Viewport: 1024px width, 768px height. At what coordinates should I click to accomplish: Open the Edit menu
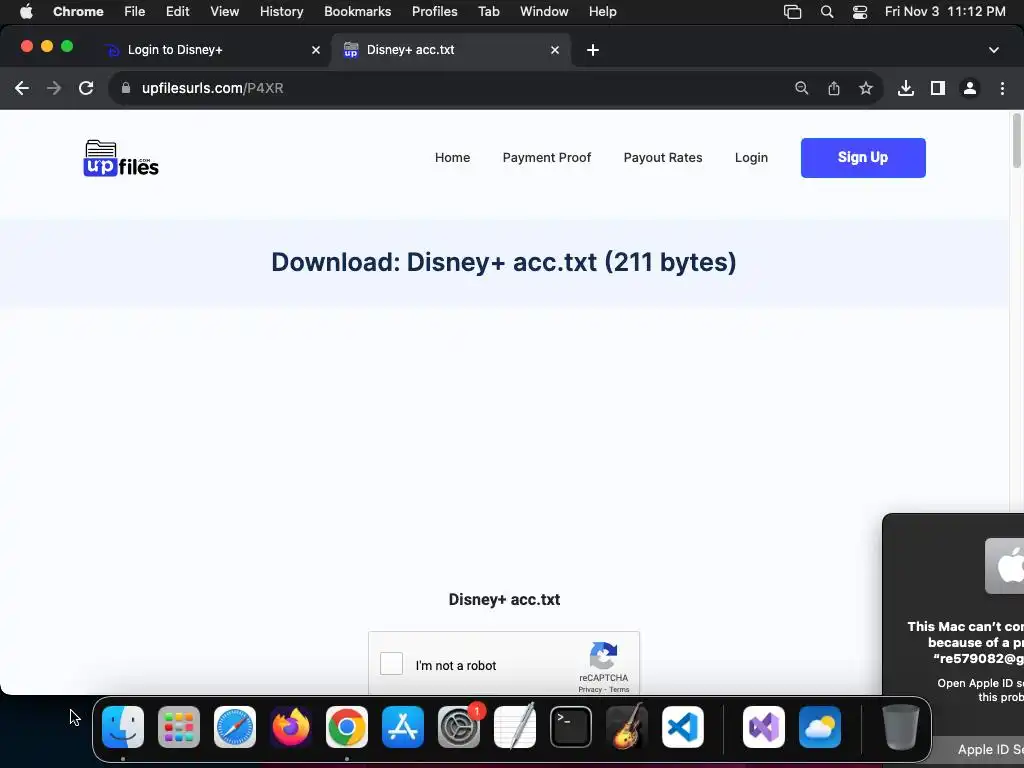click(178, 12)
